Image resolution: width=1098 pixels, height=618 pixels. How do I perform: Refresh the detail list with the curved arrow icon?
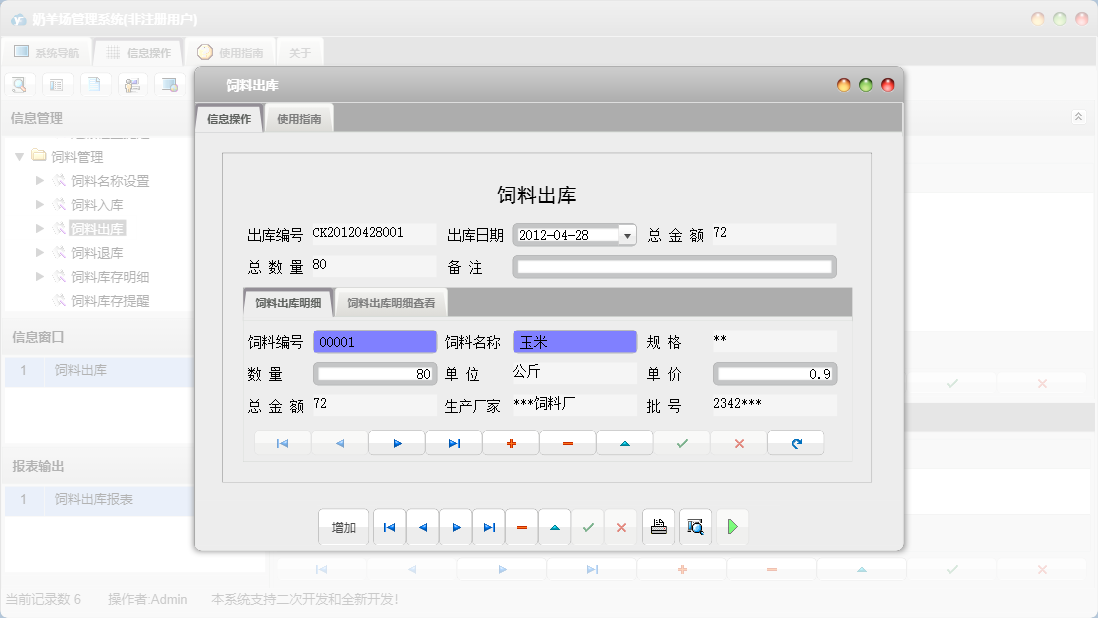(795, 442)
